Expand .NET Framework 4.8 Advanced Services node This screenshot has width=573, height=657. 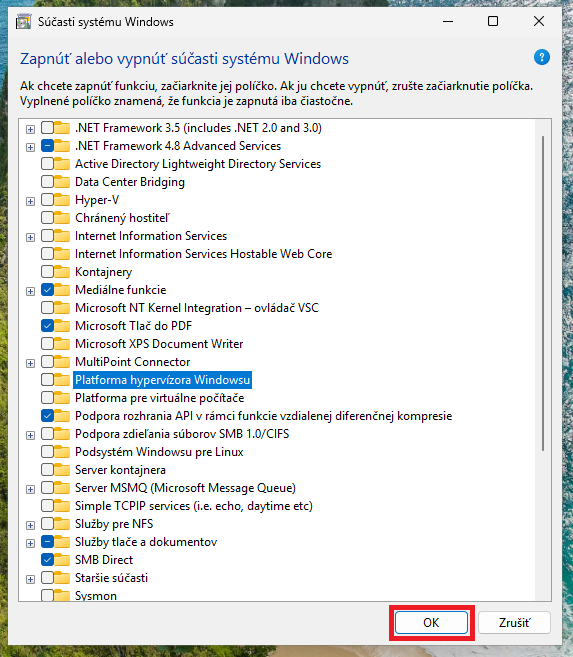coord(30,147)
